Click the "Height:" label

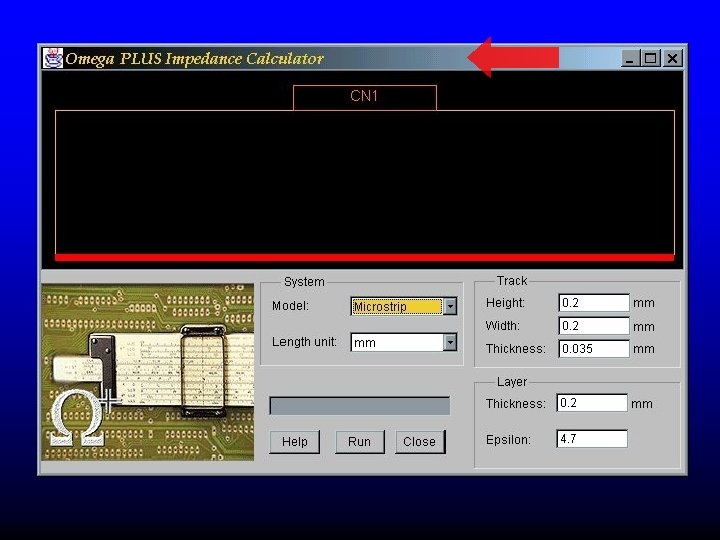[505, 303]
